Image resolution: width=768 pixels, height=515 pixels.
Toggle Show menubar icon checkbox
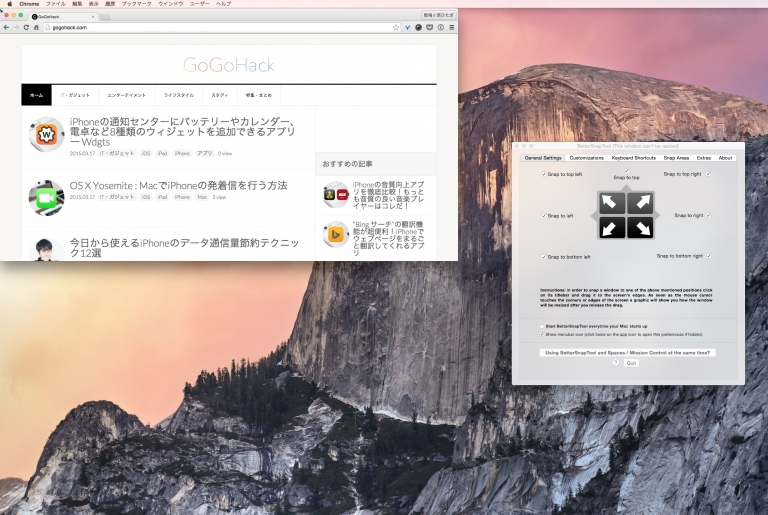tap(542, 335)
